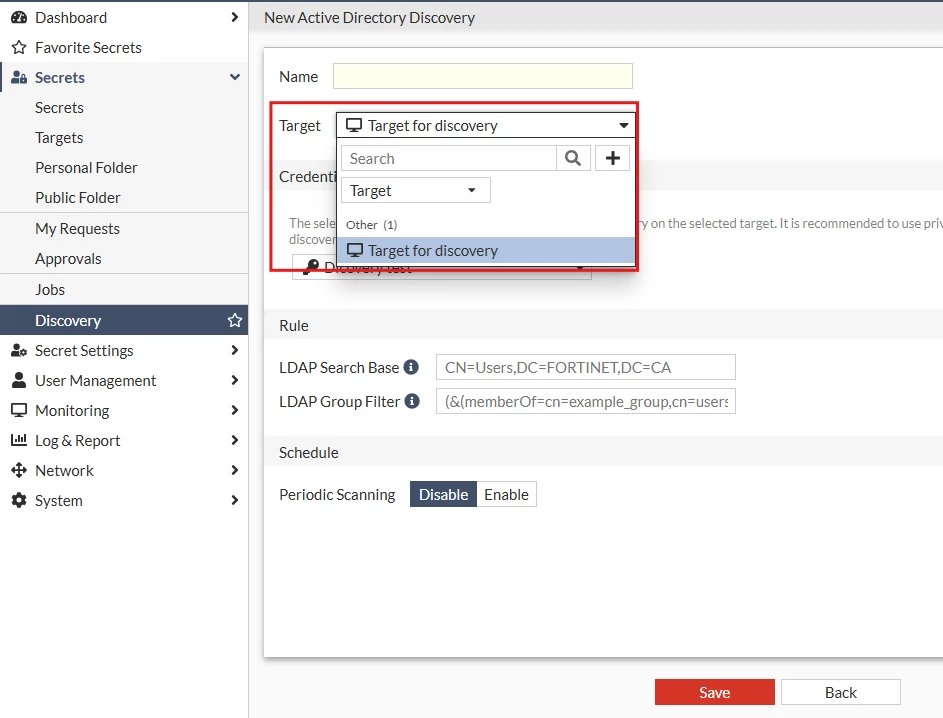Click the Log & Report chart icon
943x718 pixels.
pos(19,440)
